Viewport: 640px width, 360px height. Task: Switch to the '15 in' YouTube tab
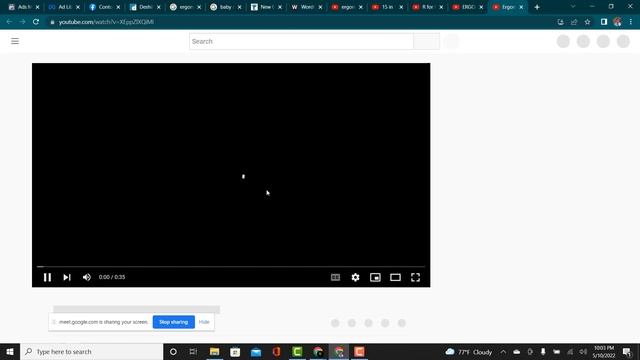[387, 7]
